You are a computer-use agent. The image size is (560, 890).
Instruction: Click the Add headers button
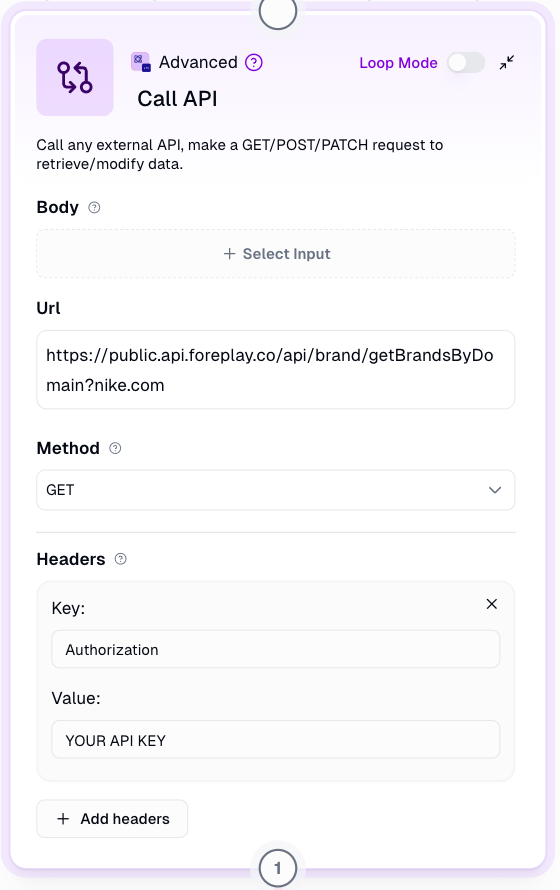point(112,818)
